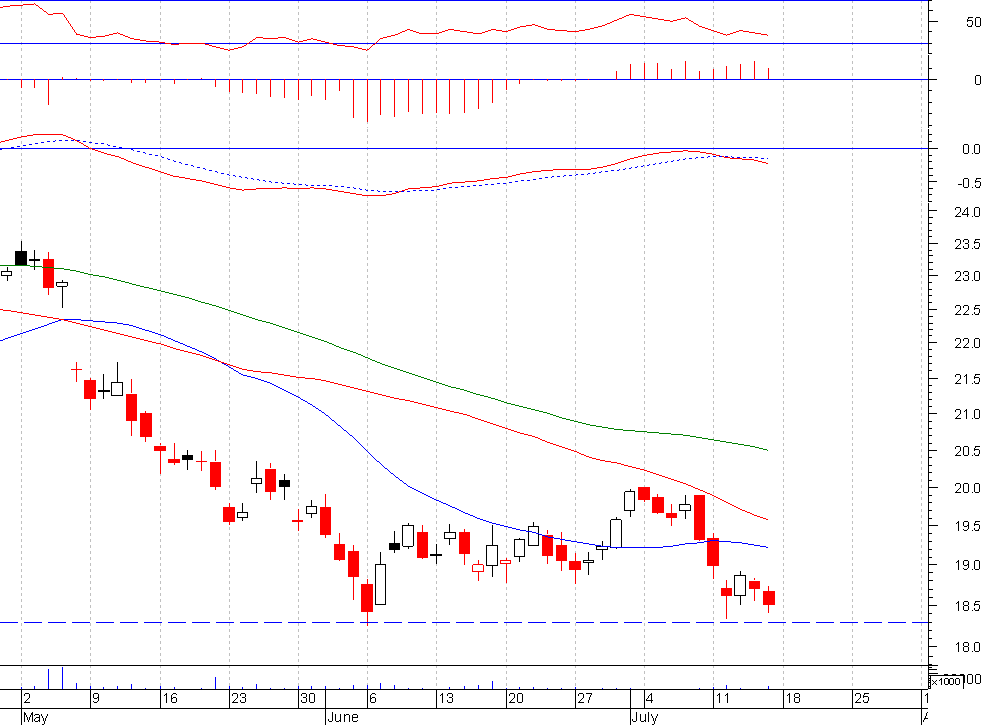Screen dimensions: 985x725
Task: Select the 18.0 price axis label
Action: pos(967,648)
